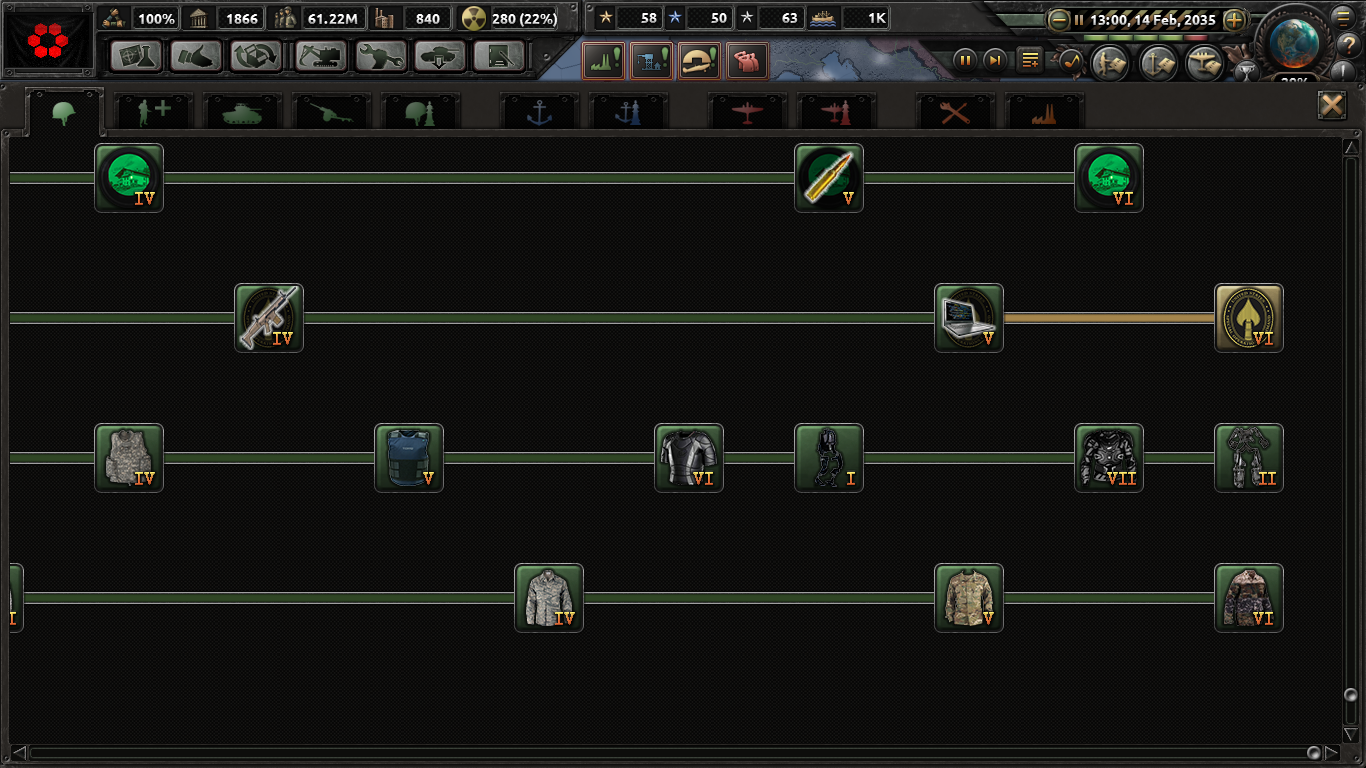Open the Diplomacy handshake icon
This screenshot has width=1366, height=768.
click(196, 56)
